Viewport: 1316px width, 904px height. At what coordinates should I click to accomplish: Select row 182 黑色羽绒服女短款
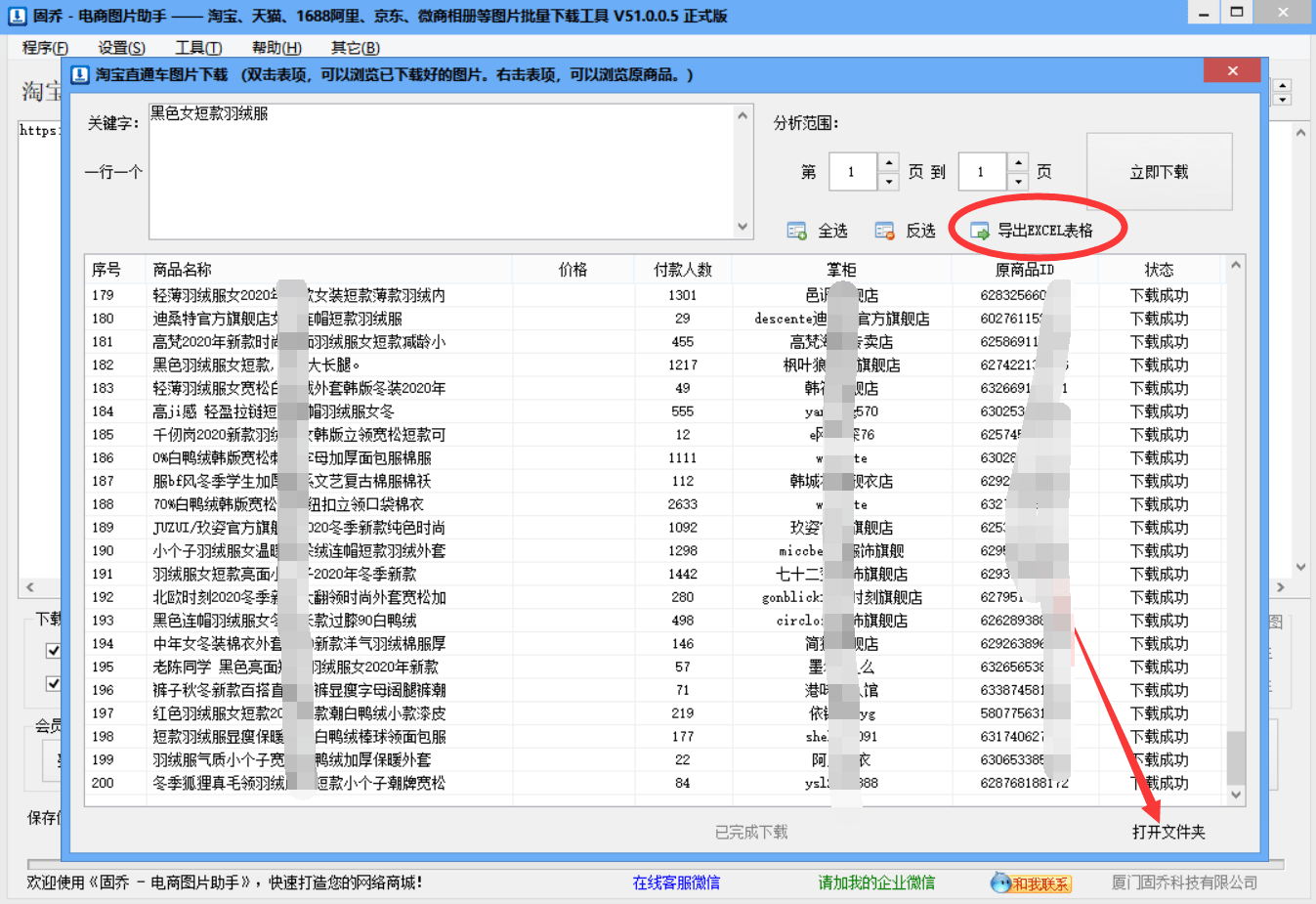[x=655, y=365]
